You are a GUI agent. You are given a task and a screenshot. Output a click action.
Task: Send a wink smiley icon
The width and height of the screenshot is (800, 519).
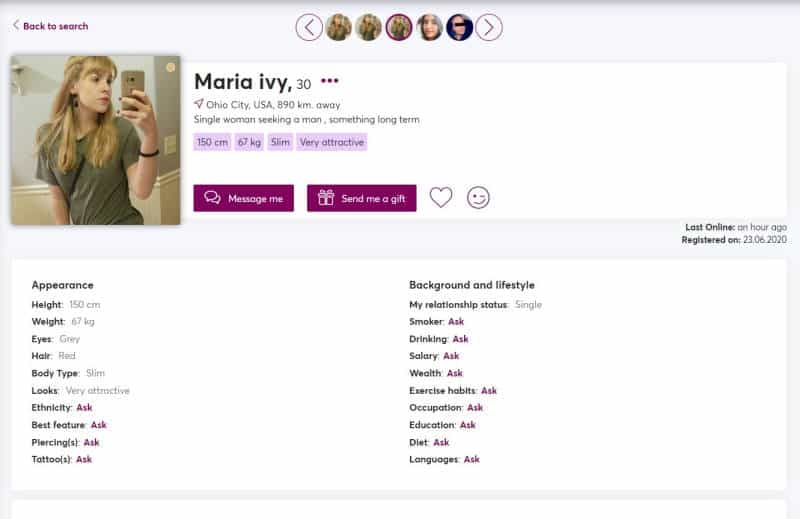click(478, 198)
